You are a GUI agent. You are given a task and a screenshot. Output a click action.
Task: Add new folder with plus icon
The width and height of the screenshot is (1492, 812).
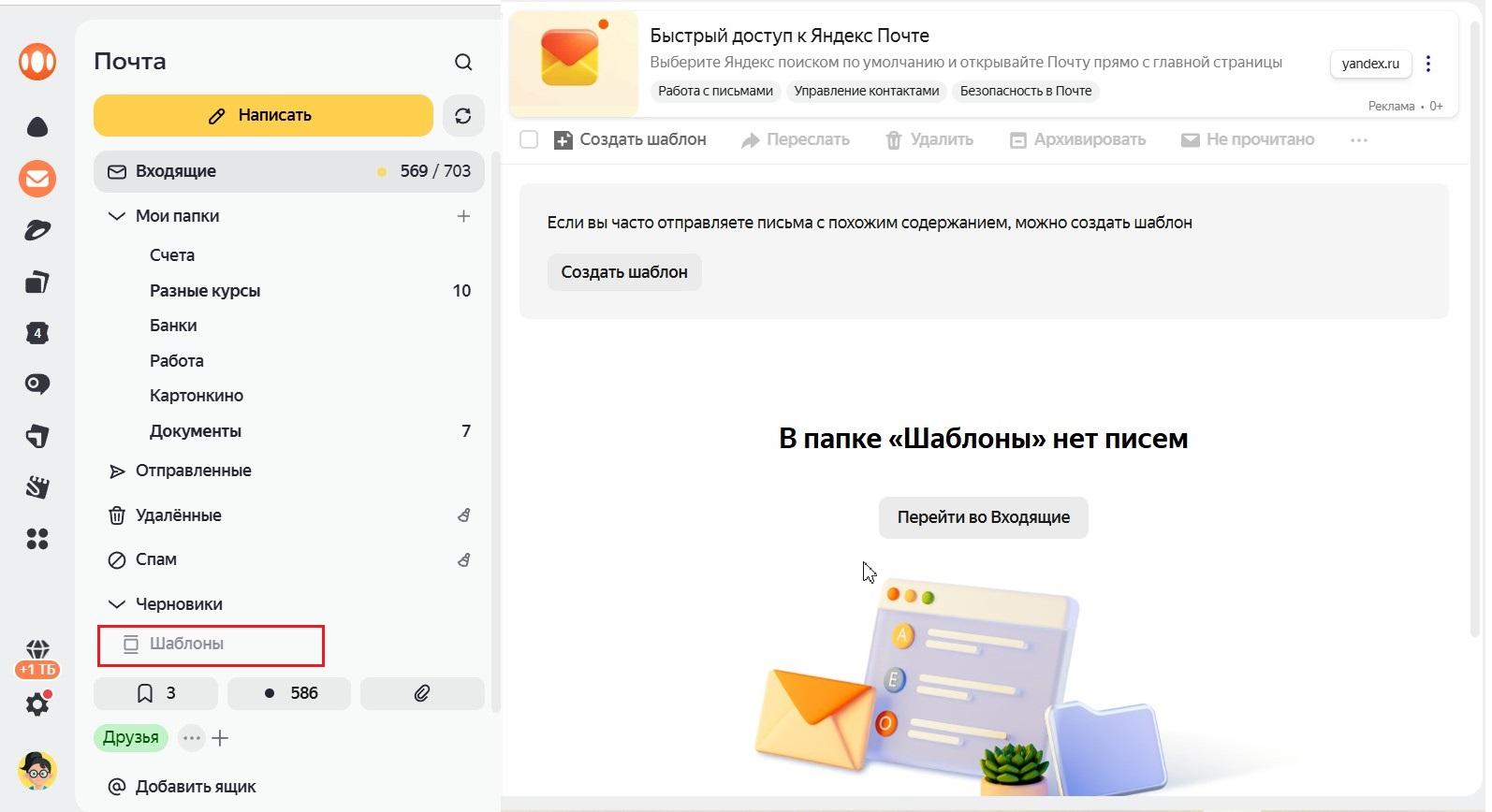click(x=463, y=216)
